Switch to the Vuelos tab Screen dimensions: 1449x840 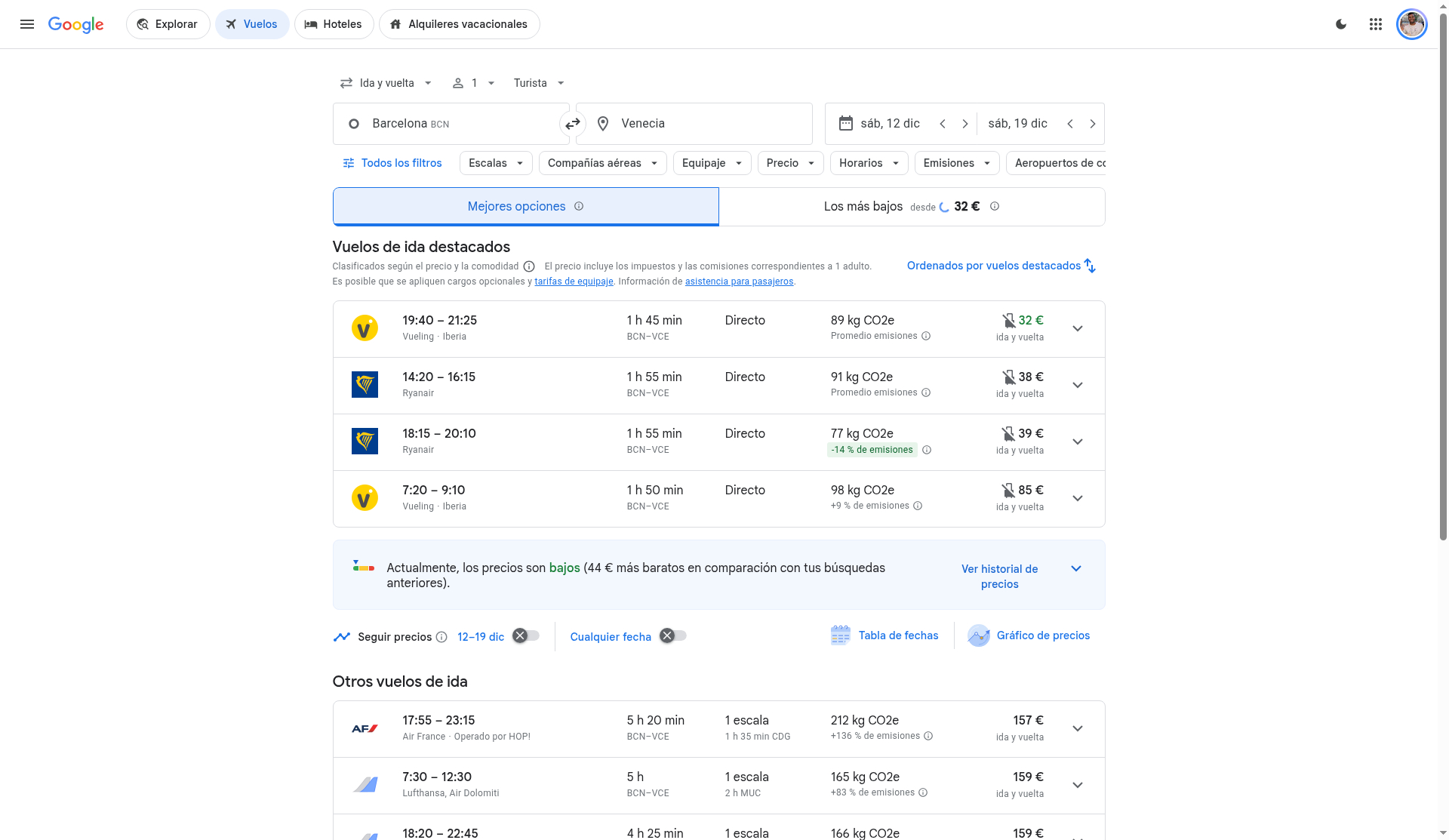[x=252, y=24]
